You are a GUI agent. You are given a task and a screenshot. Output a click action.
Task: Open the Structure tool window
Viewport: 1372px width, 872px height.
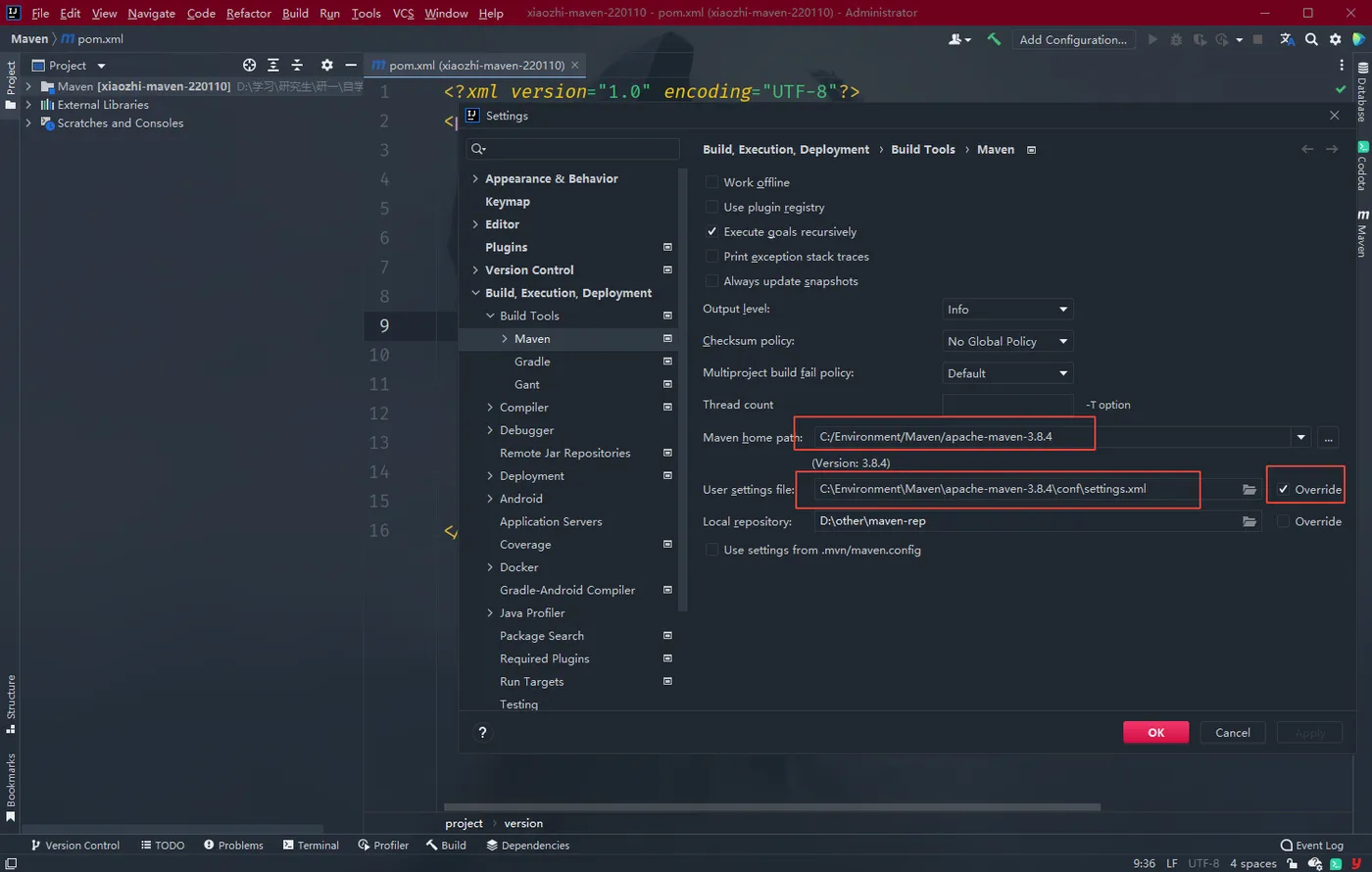click(11, 703)
